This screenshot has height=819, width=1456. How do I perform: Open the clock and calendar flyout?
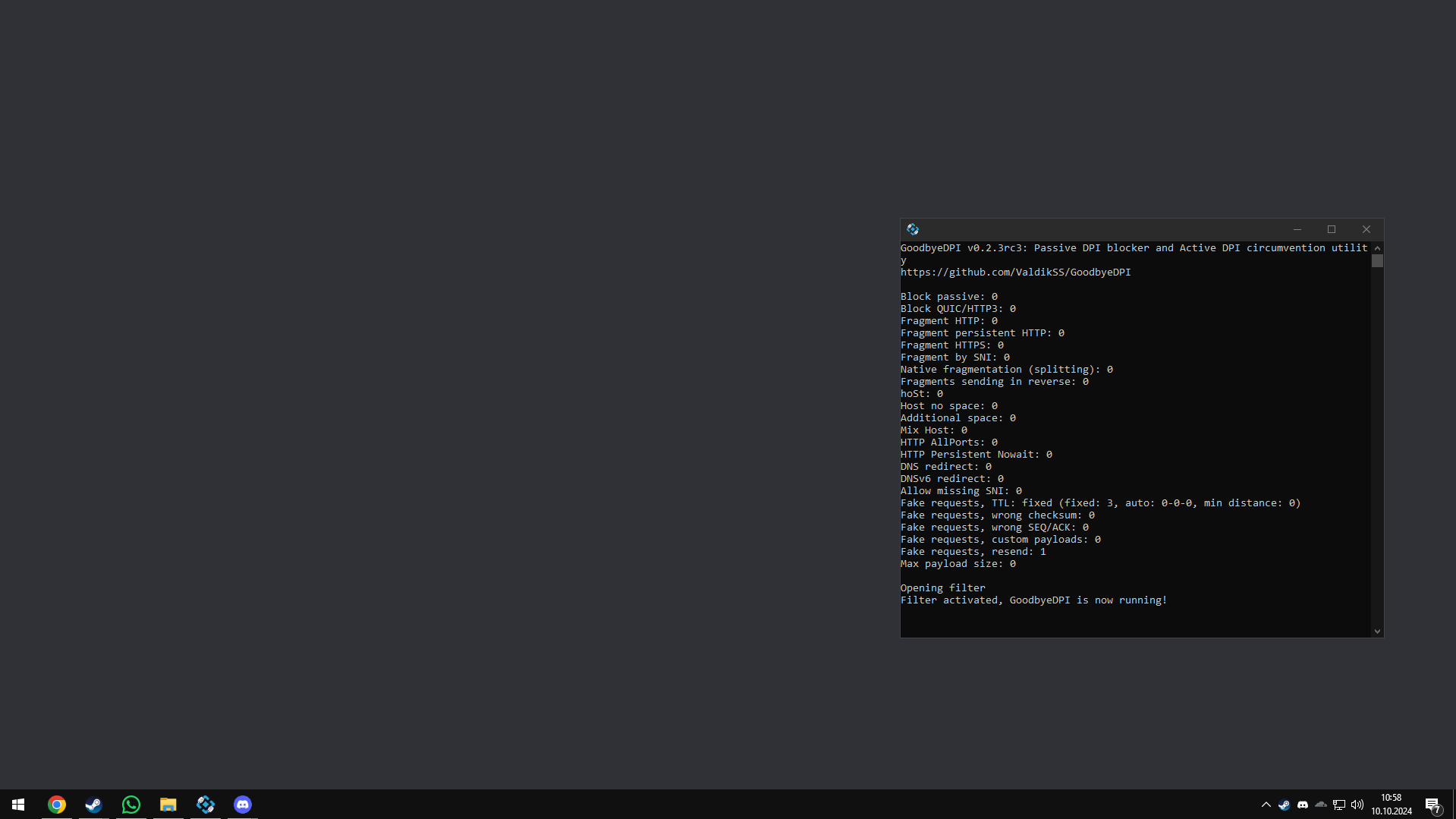pos(1392,805)
